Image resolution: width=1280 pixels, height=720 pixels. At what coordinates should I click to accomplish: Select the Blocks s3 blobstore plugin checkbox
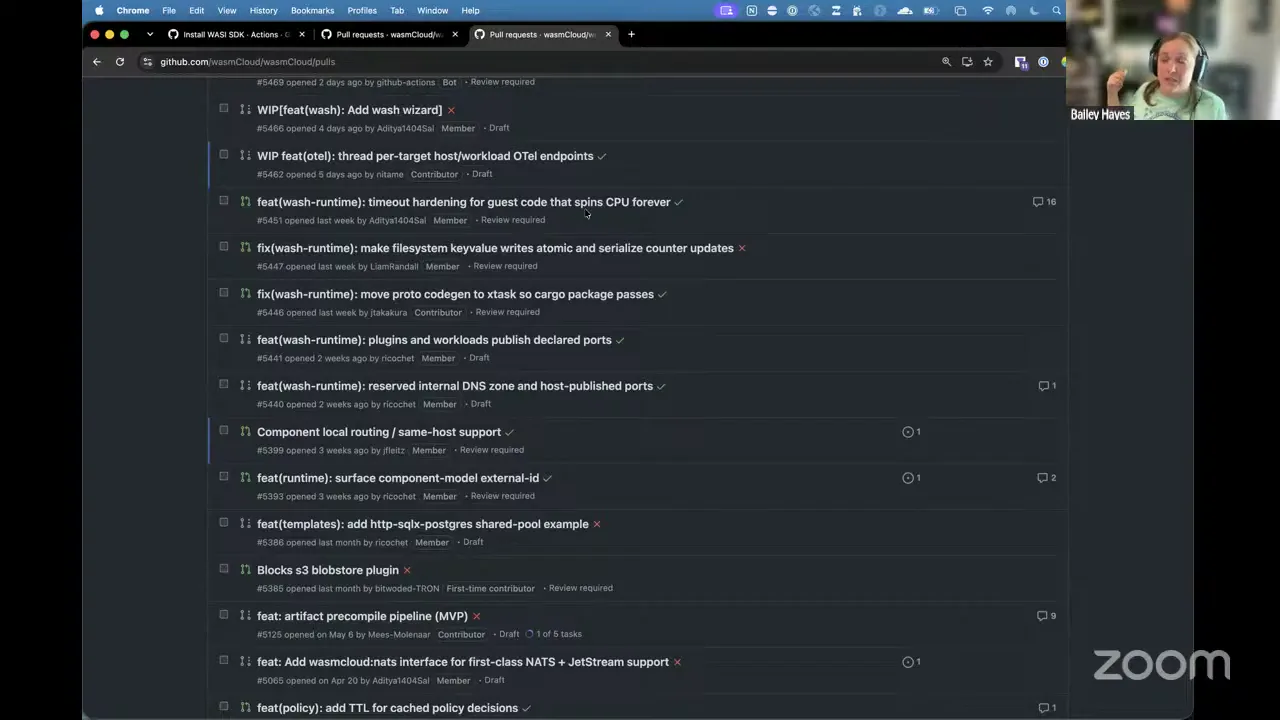point(224,568)
